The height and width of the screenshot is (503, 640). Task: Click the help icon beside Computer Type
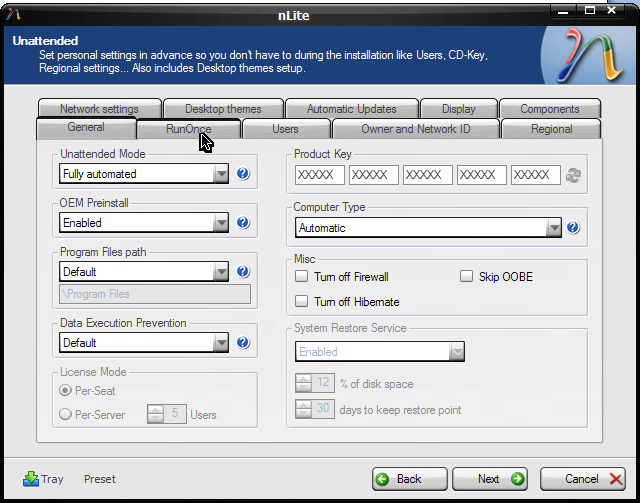(573, 227)
